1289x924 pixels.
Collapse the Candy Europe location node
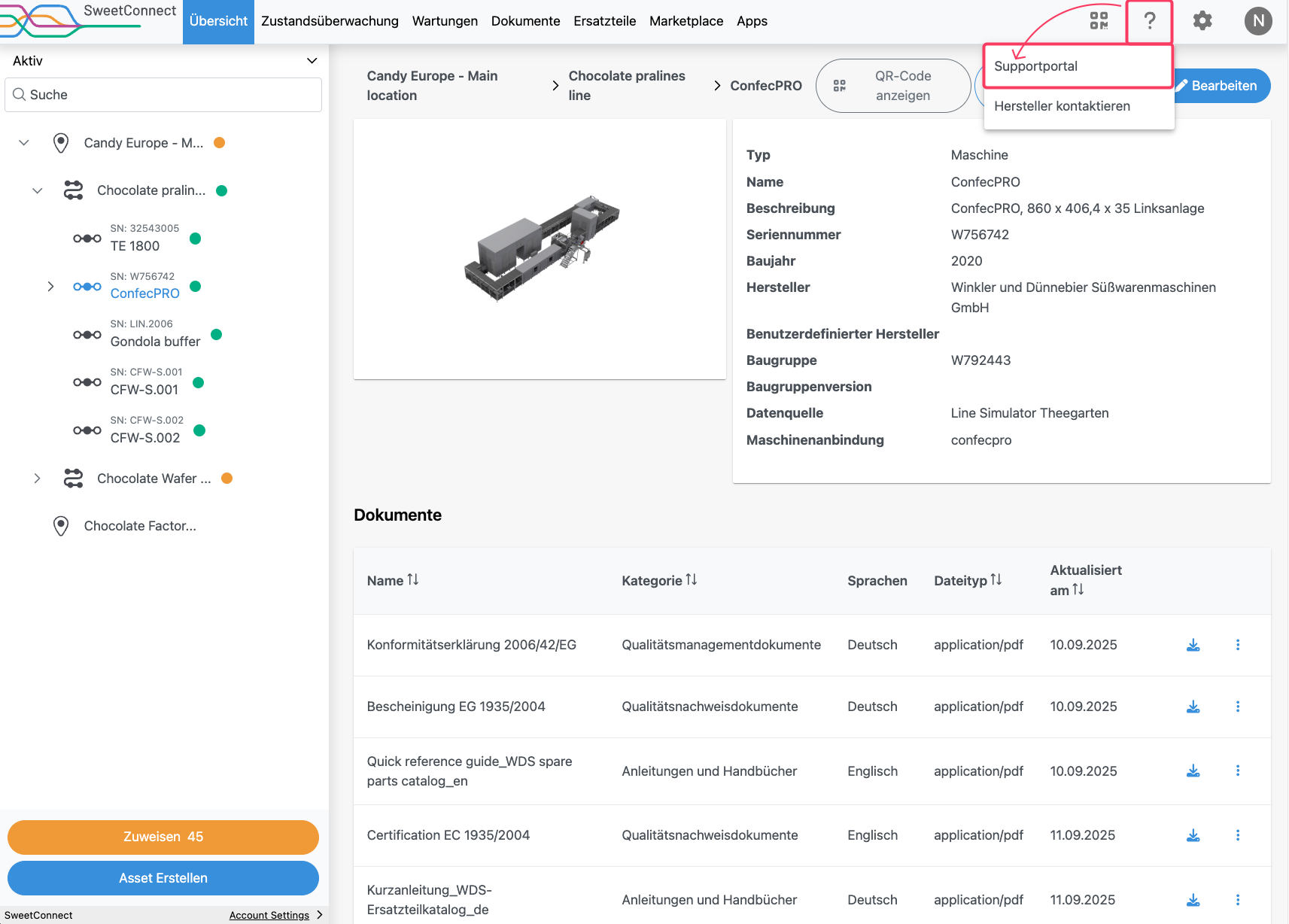pos(24,143)
